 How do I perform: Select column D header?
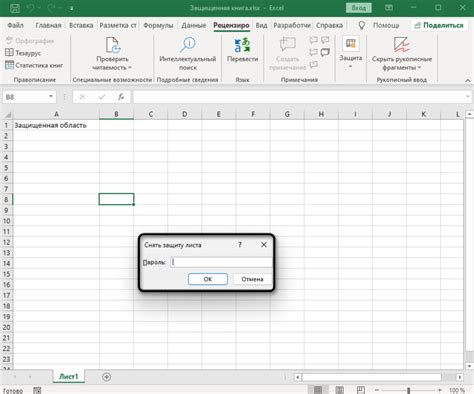pyautogui.click(x=185, y=114)
